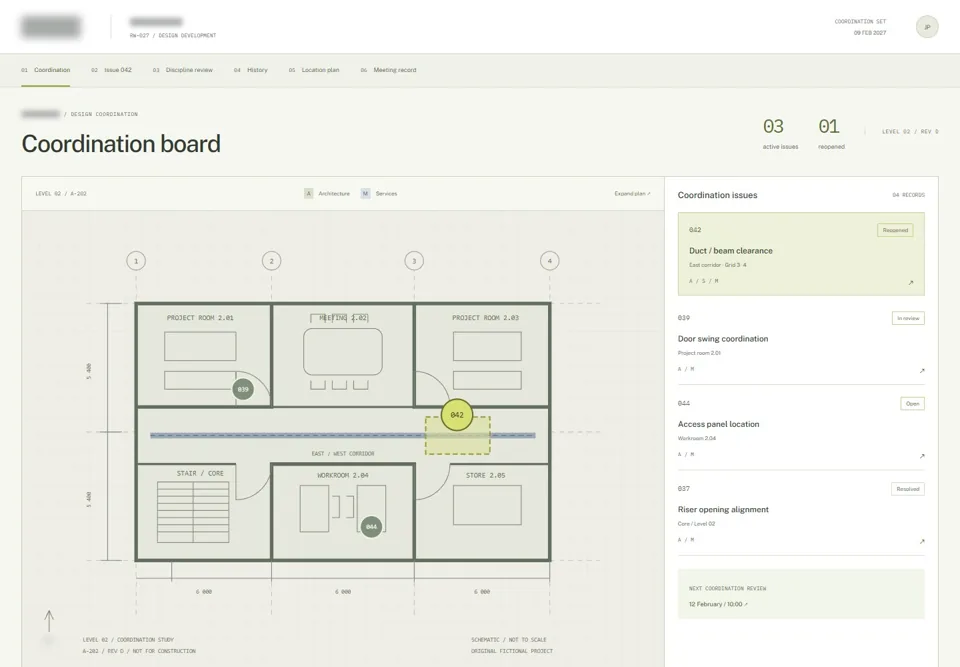Click the LEVEL 02 / REV D label

click(910, 132)
